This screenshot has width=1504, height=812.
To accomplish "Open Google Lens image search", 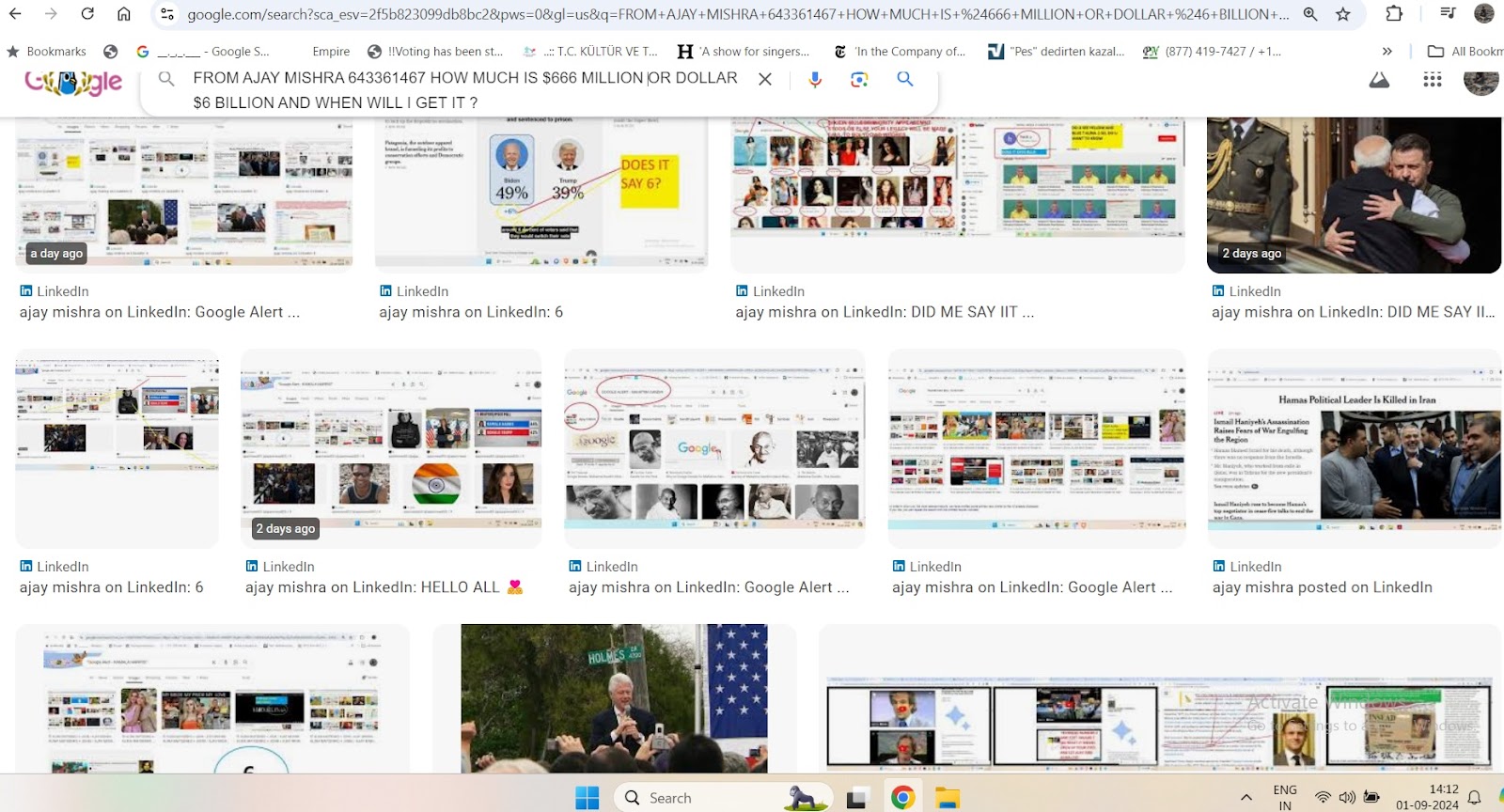I will [x=859, y=80].
